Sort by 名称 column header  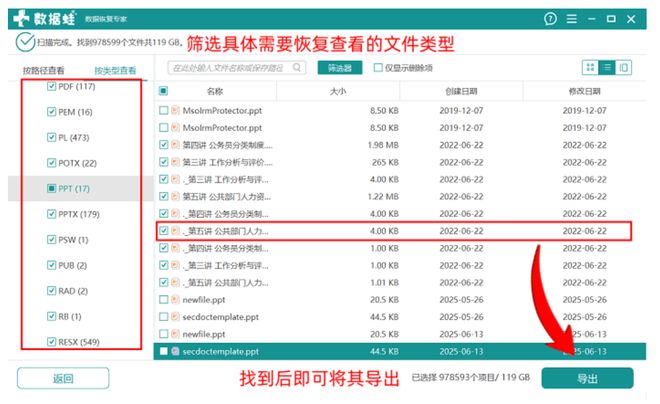click(215, 91)
